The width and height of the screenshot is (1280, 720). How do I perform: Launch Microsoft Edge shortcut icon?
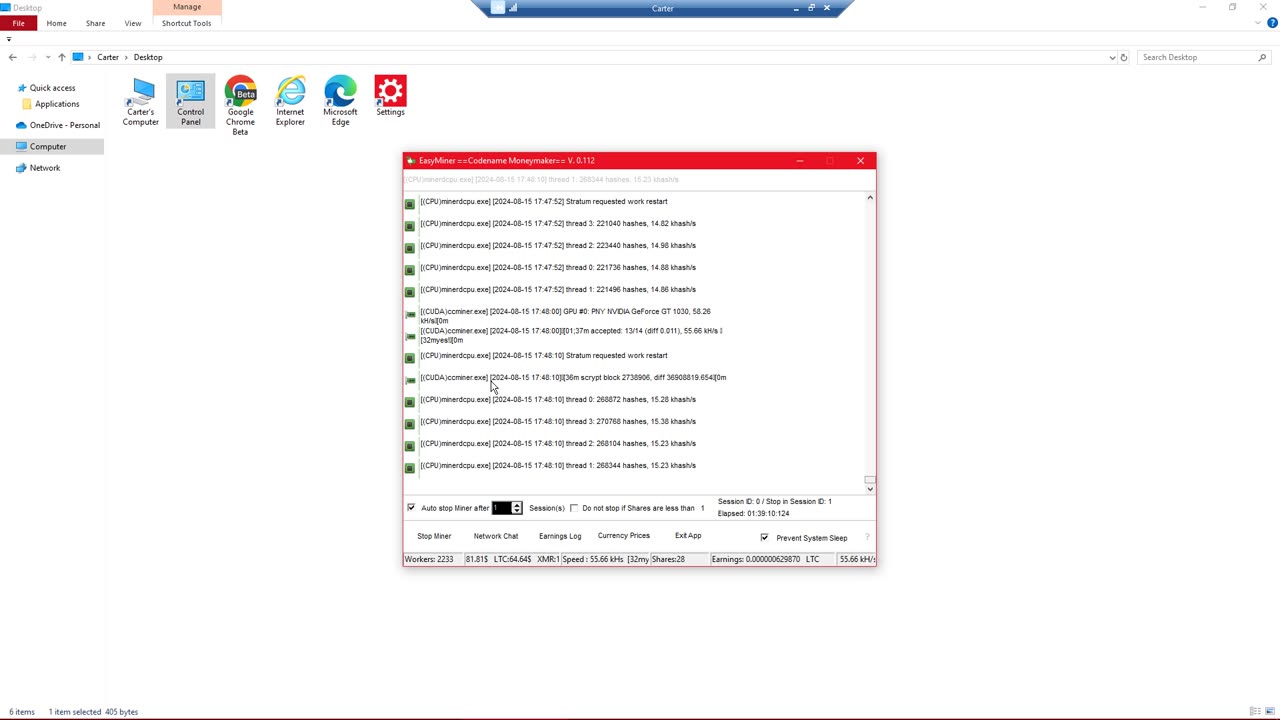pos(340,101)
